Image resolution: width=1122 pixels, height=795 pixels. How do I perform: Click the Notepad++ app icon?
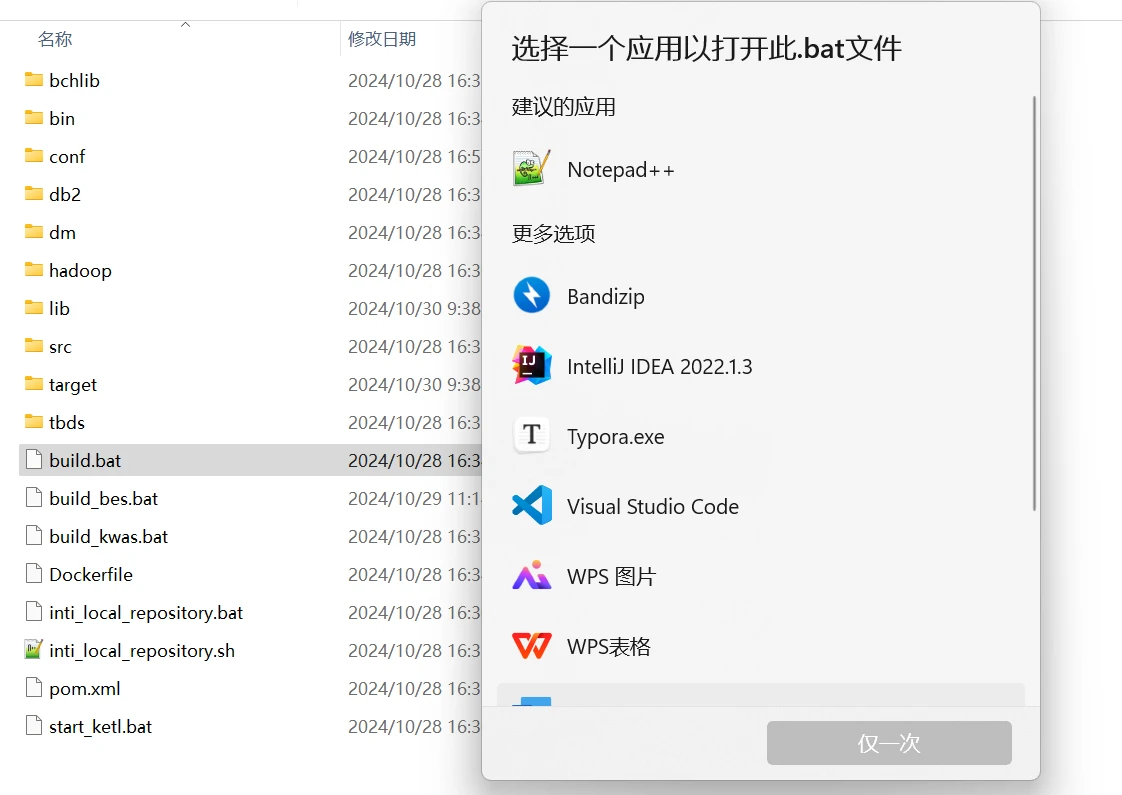click(x=532, y=168)
